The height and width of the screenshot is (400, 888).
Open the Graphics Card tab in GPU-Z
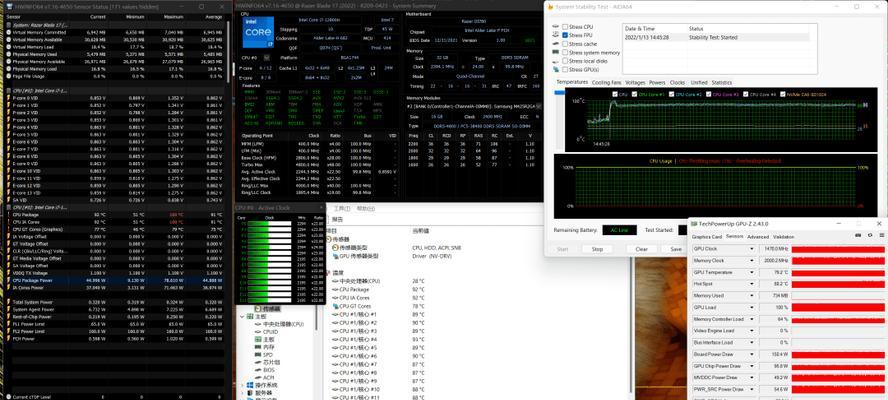[x=707, y=236]
